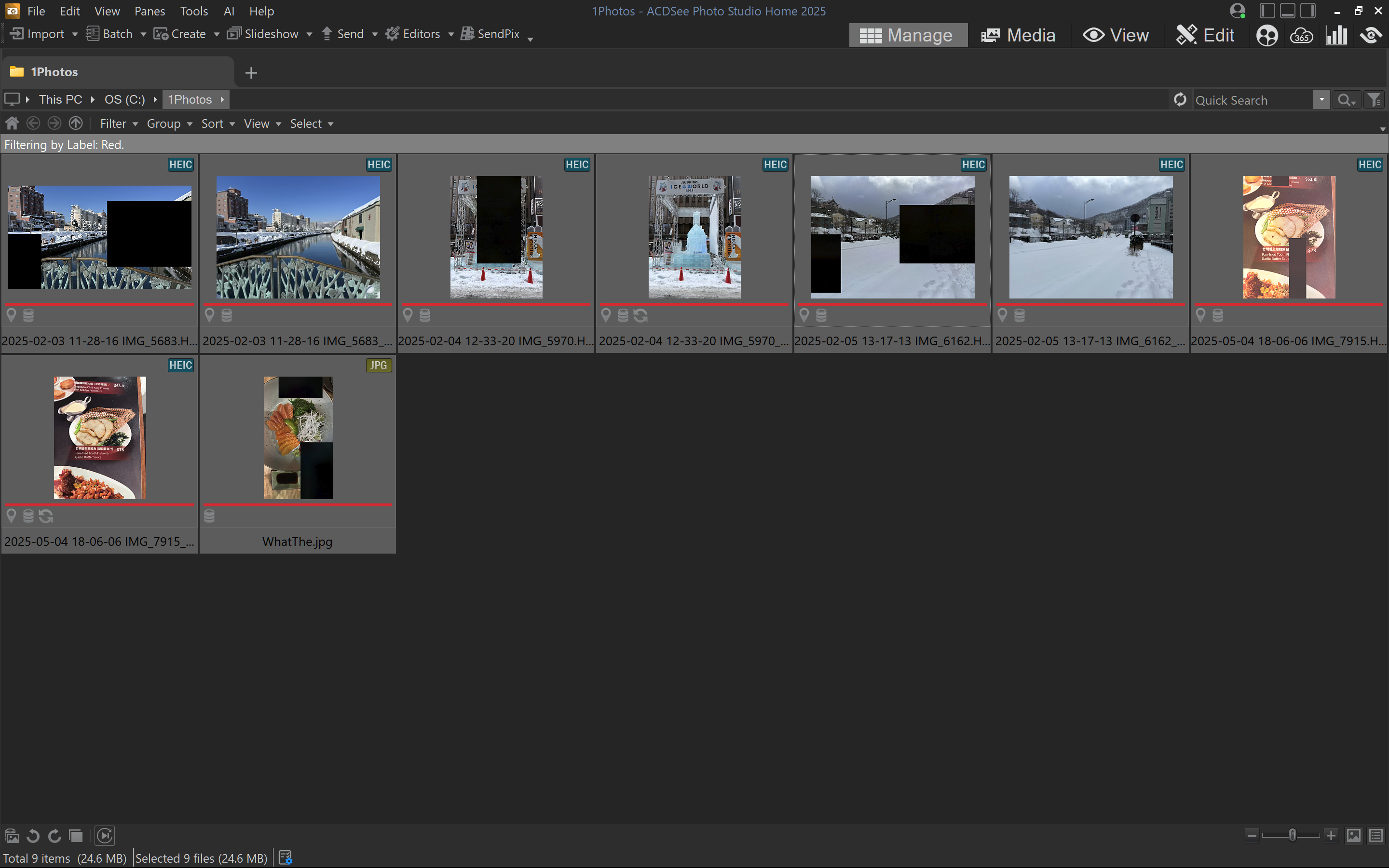This screenshot has width=1389, height=868.
Task: Expand the Quick Search history dropdown
Action: point(1321,100)
